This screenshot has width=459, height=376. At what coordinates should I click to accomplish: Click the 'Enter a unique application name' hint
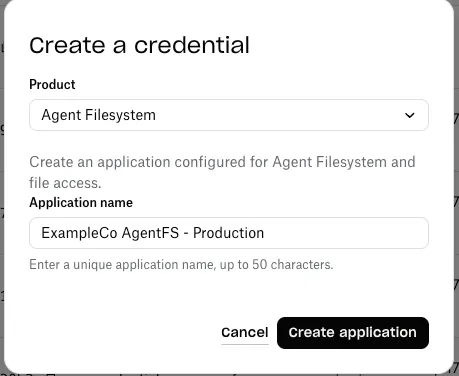point(181,265)
